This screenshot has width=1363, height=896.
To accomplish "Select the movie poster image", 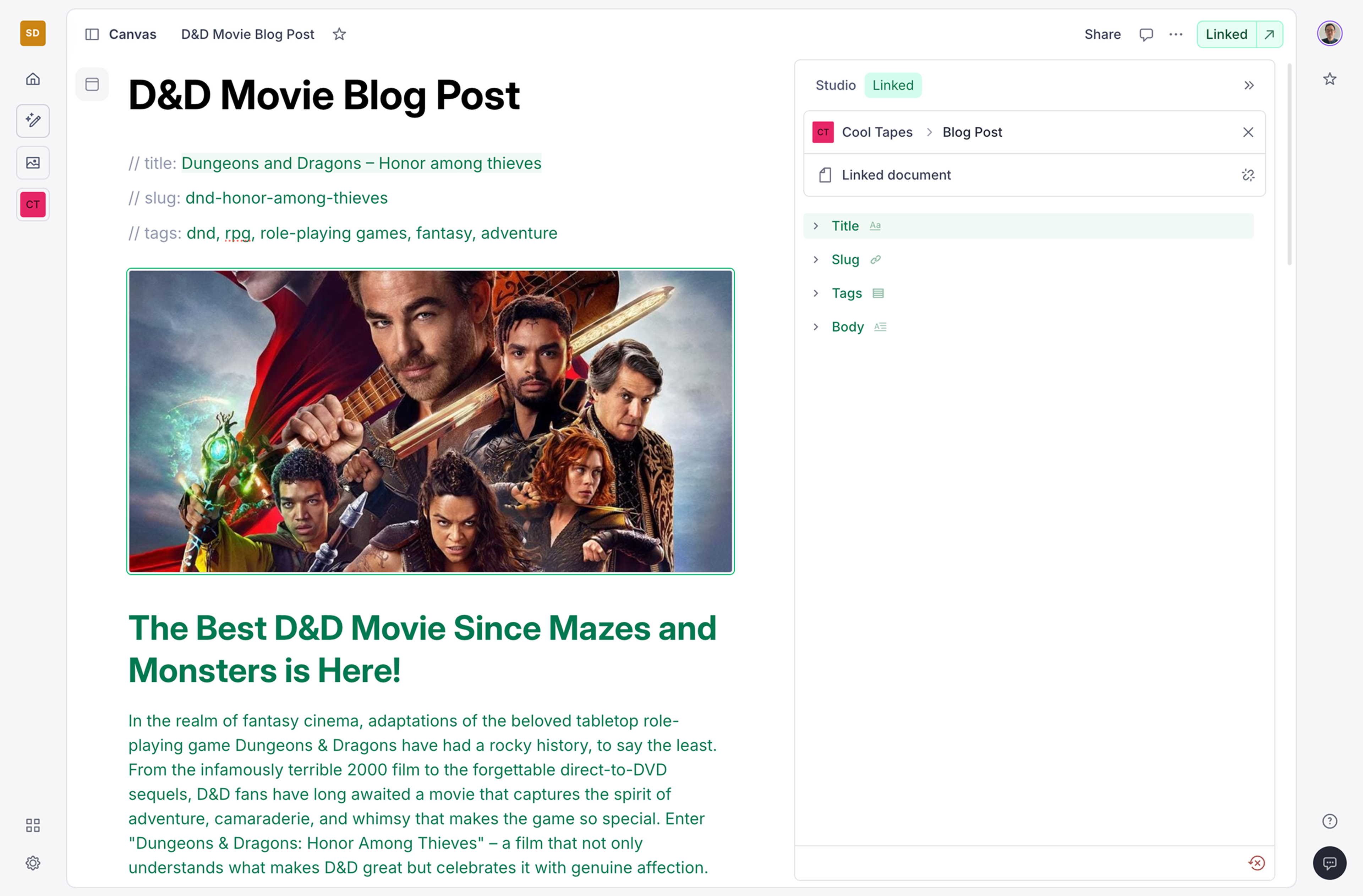I will point(430,421).
